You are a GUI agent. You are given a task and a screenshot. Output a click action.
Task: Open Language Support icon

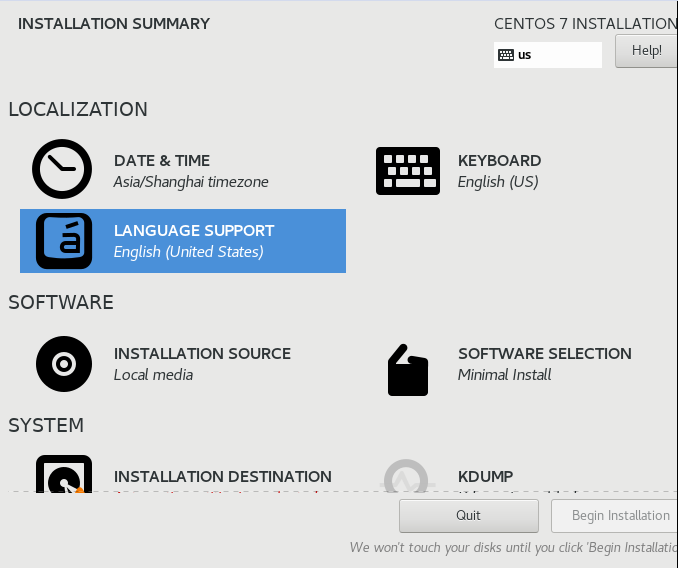click(64, 241)
